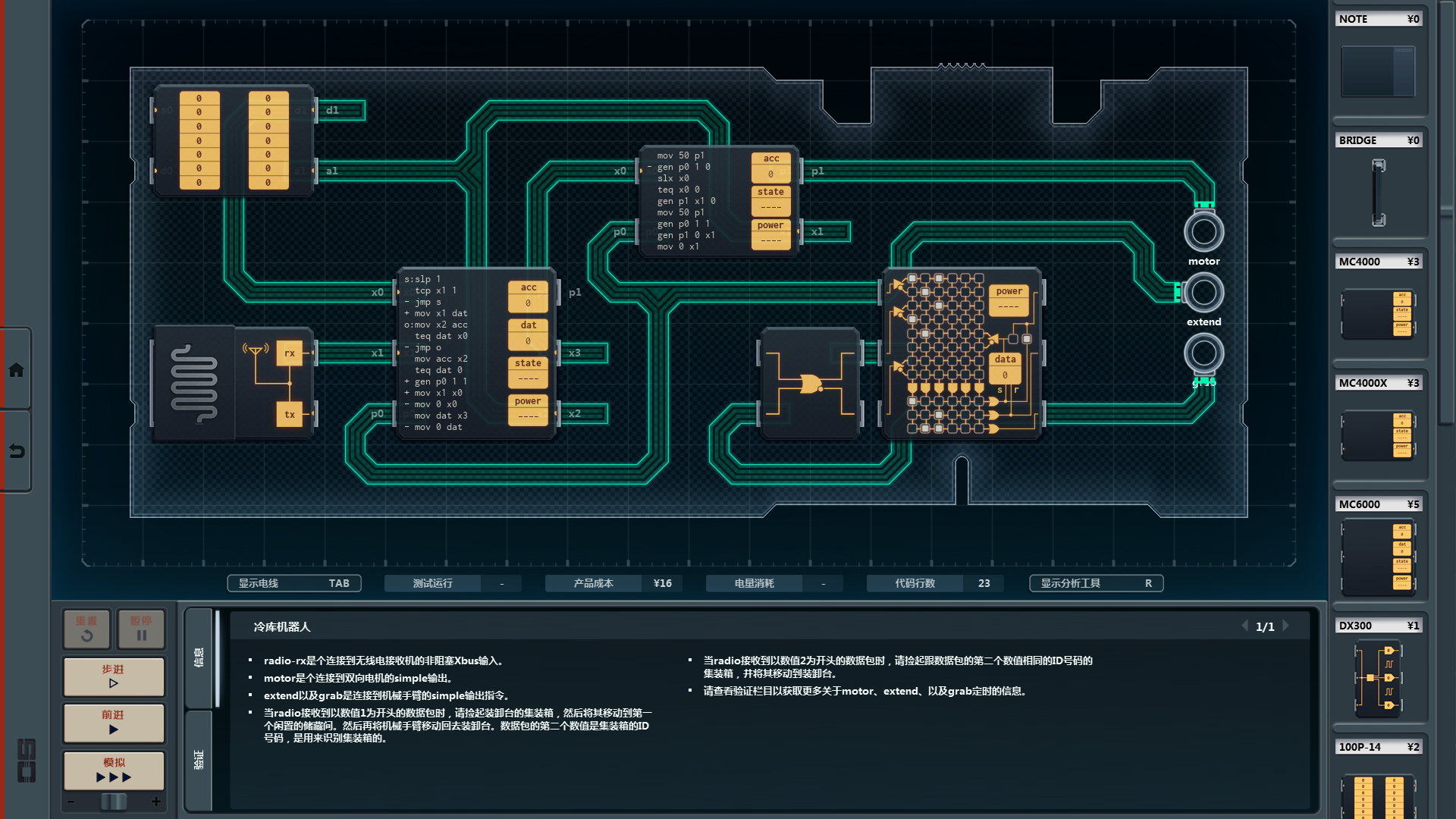Switch to the 信息 tab
This screenshot has height=819, width=1456.
point(199,657)
